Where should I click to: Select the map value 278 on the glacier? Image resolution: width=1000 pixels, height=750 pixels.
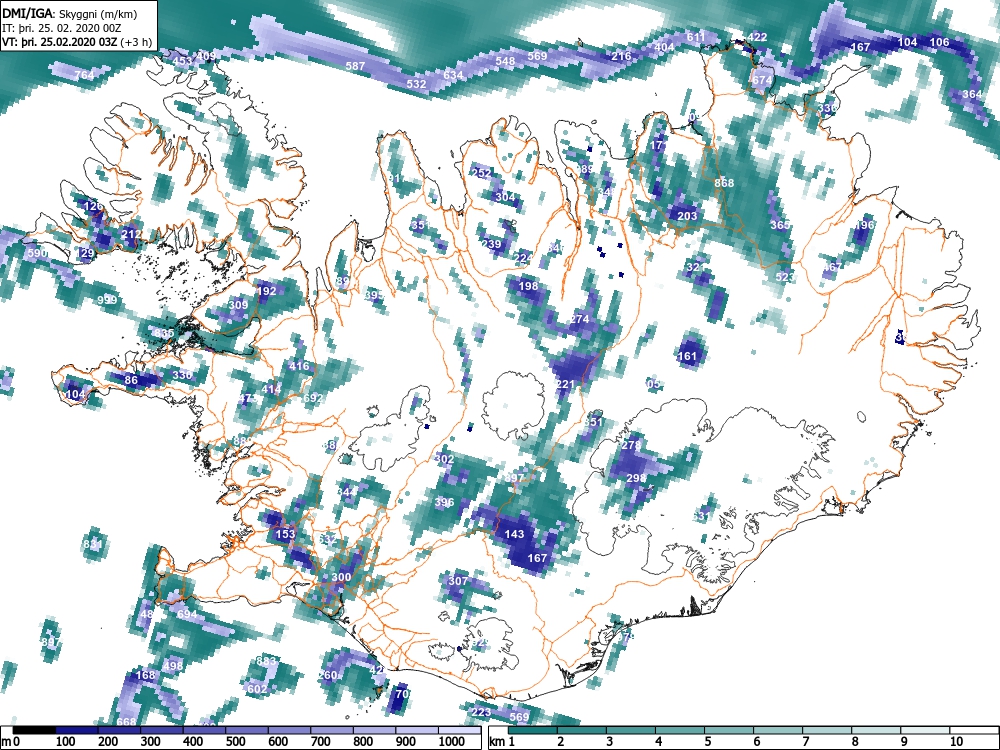click(x=631, y=445)
